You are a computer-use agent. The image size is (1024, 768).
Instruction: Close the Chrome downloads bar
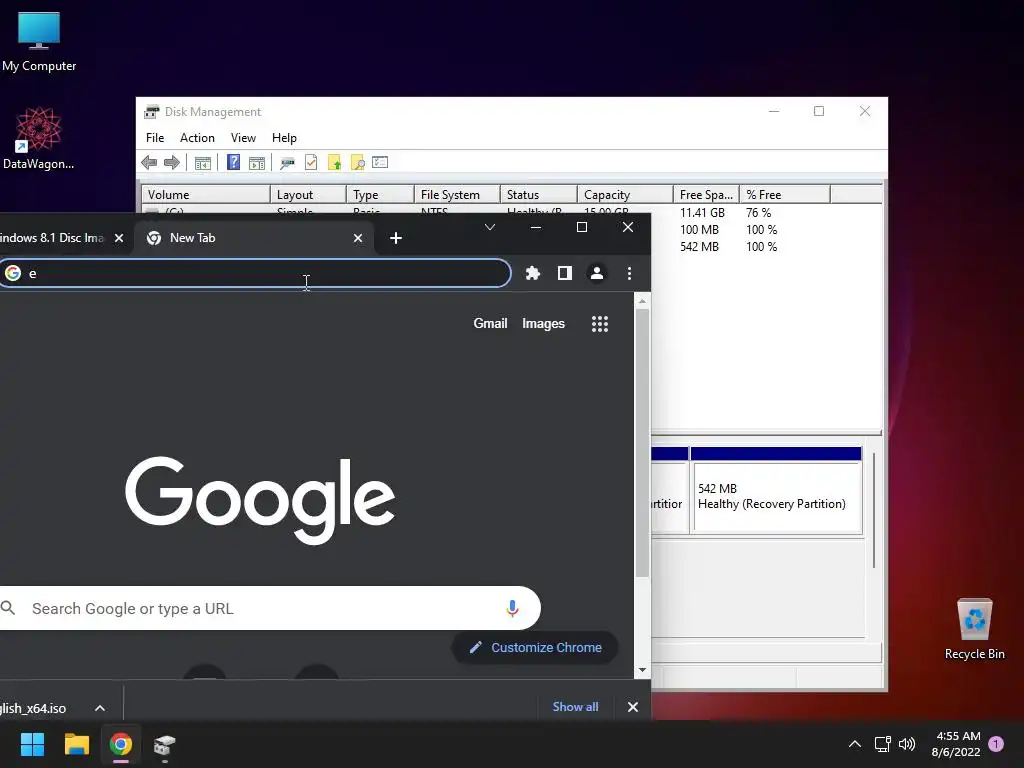(633, 707)
